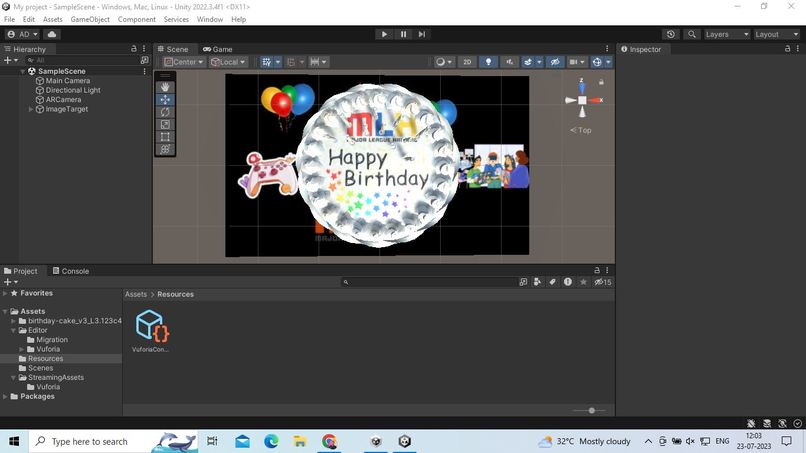Open Undo History button
Viewport: 806px width, 453px height.
point(671,34)
